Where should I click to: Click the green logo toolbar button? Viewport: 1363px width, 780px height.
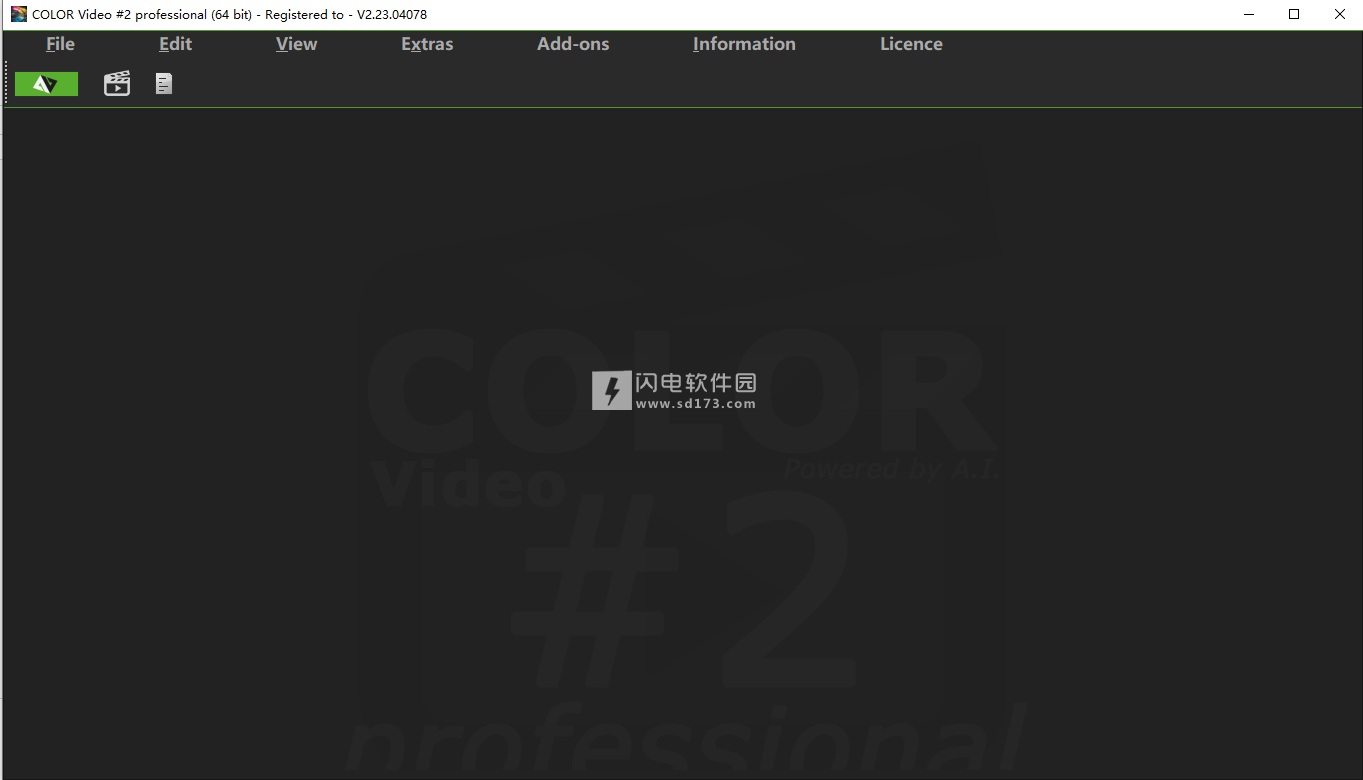coord(46,84)
